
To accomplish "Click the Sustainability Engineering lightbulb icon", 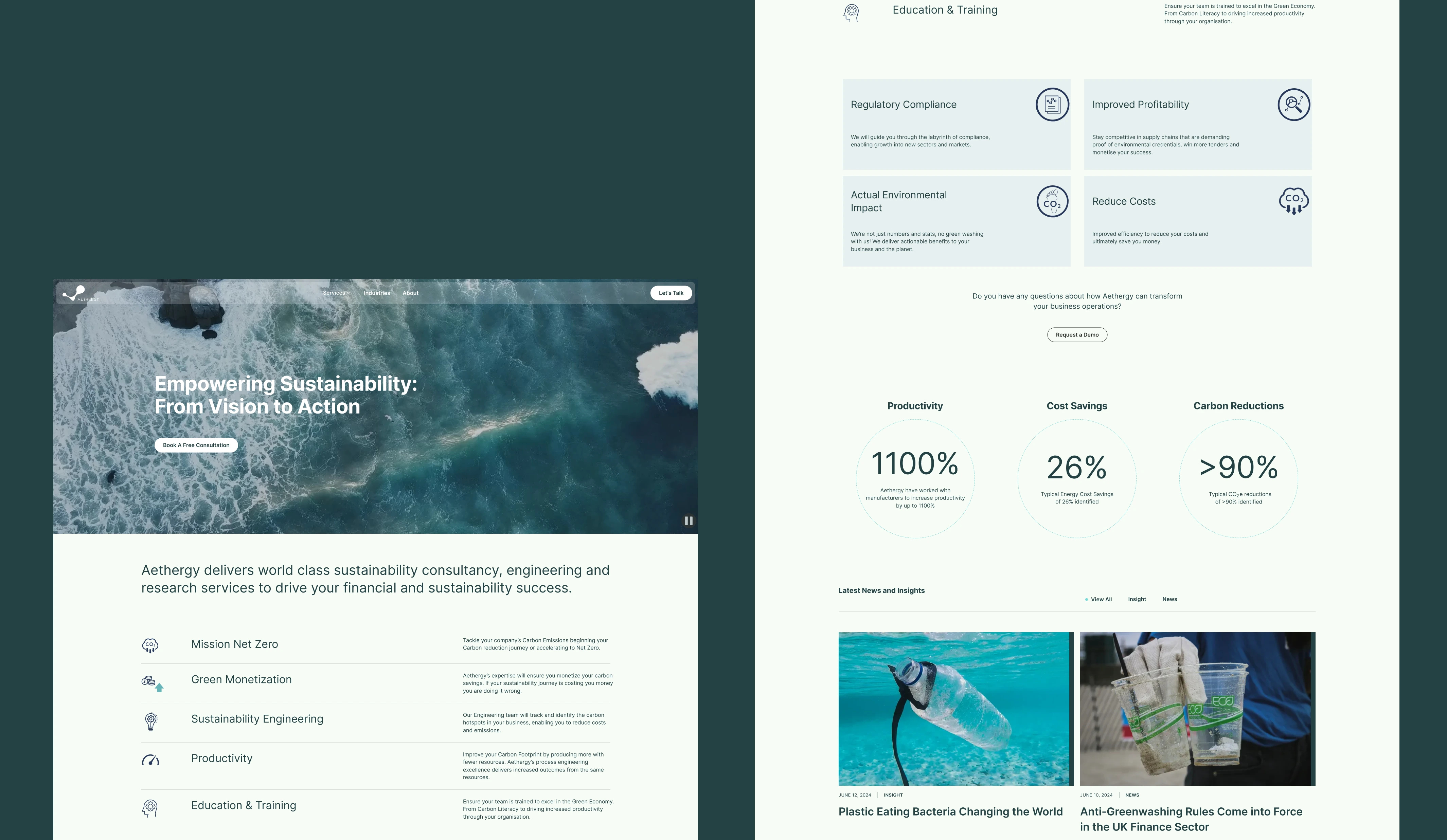I will point(151,721).
